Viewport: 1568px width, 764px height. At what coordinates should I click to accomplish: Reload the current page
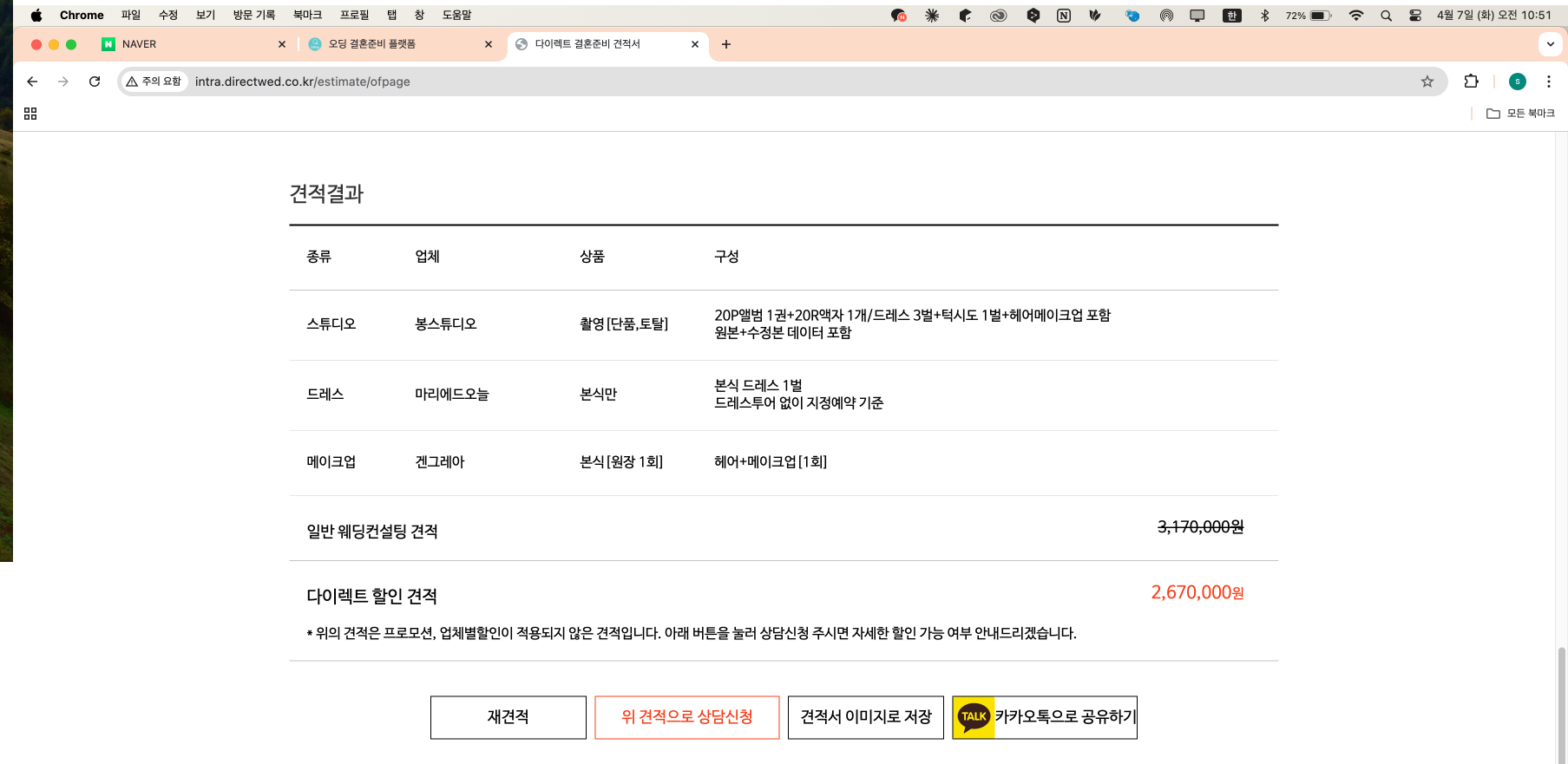coord(95,82)
